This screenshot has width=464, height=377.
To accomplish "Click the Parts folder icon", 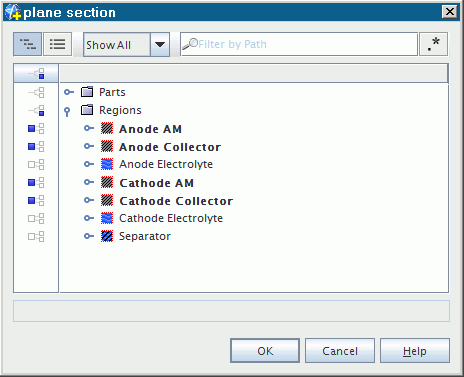I will coord(87,92).
